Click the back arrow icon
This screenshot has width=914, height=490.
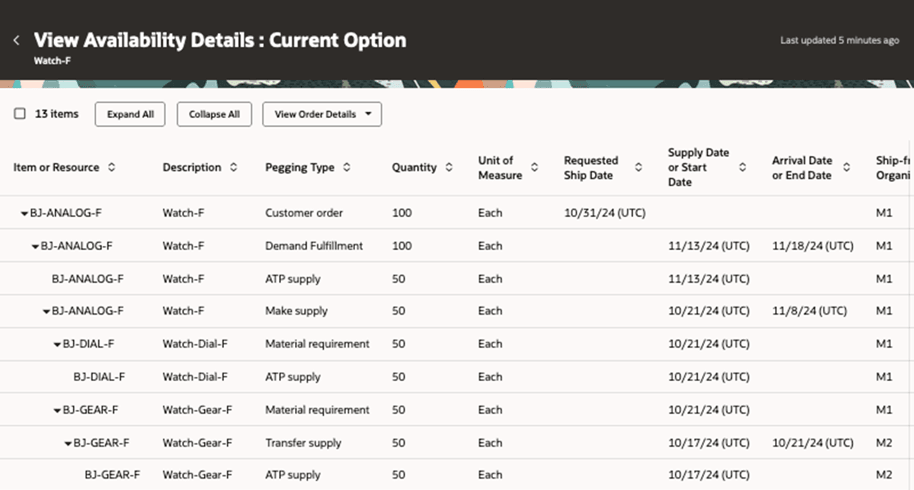click(16, 41)
